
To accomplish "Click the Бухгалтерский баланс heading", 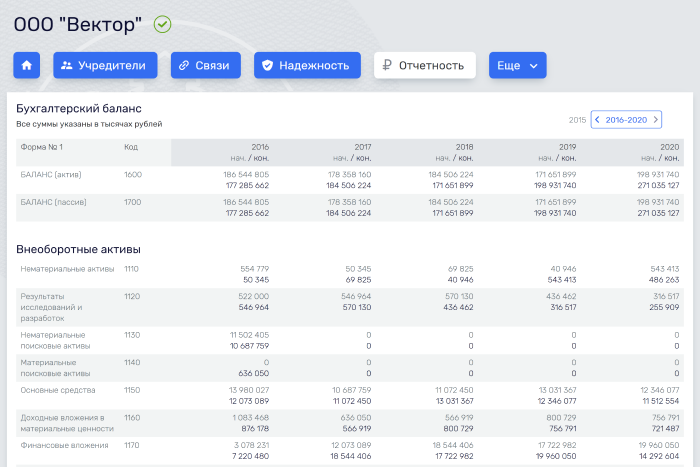I will pos(79,108).
